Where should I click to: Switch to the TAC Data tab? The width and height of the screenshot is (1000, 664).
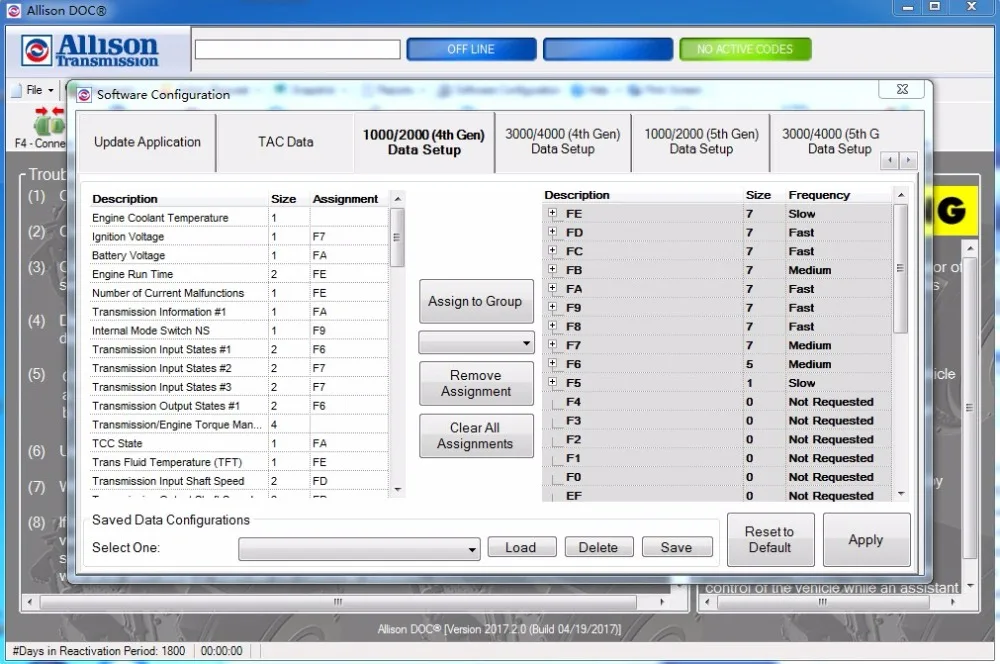tap(284, 142)
